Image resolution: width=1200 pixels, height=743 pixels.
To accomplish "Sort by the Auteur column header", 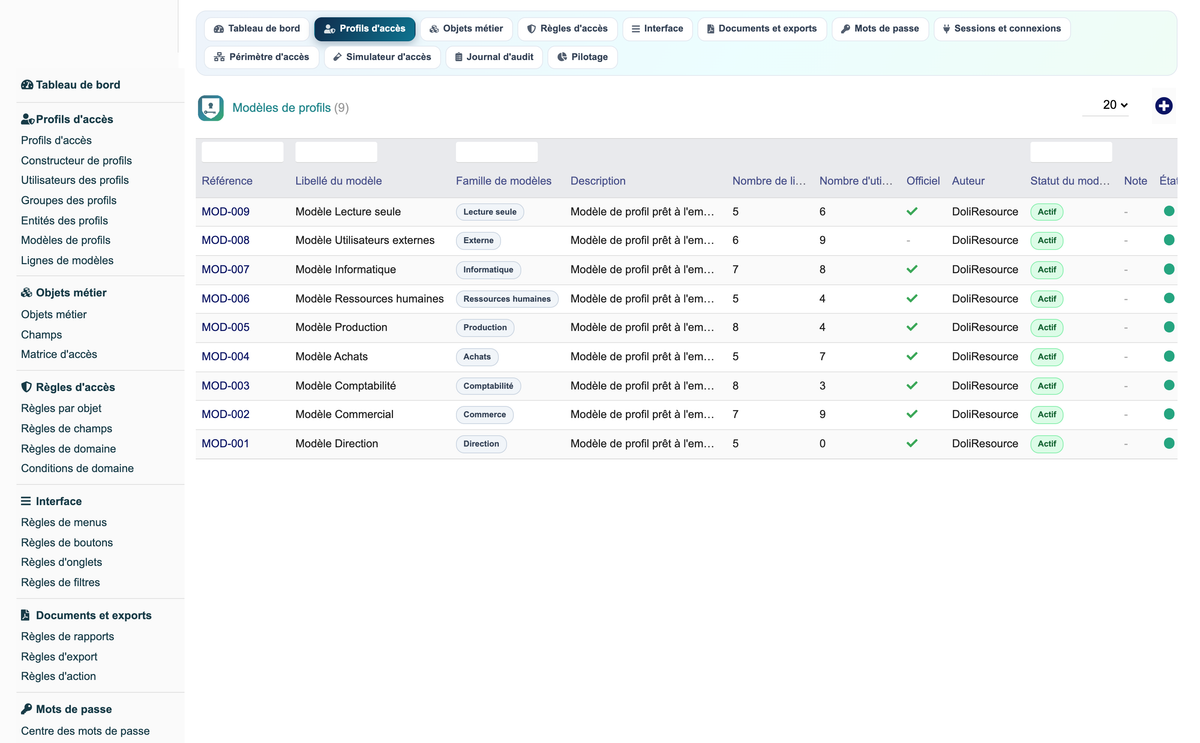I will [x=968, y=181].
